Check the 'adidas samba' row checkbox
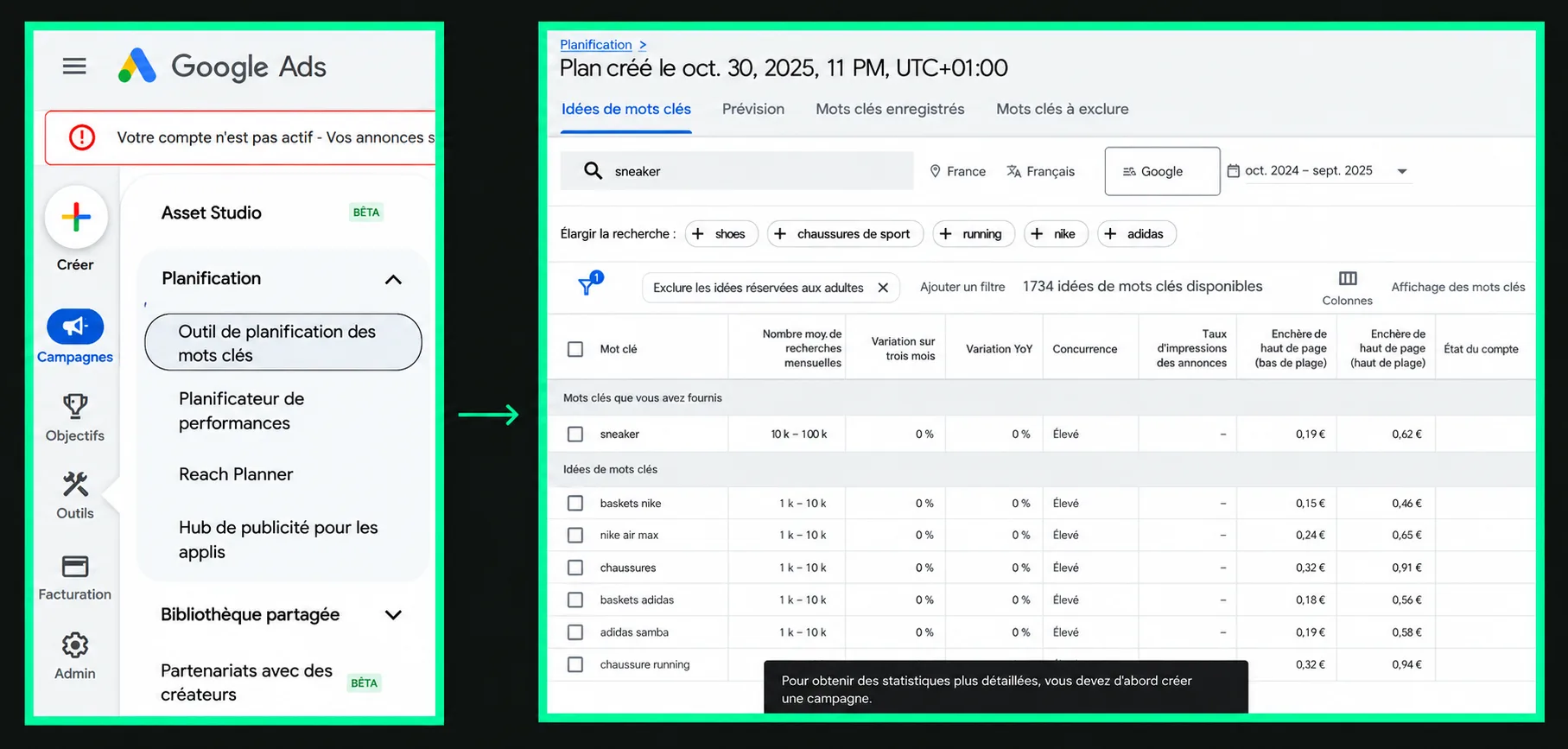Viewport: 1568px width, 749px height. (x=575, y=632)
